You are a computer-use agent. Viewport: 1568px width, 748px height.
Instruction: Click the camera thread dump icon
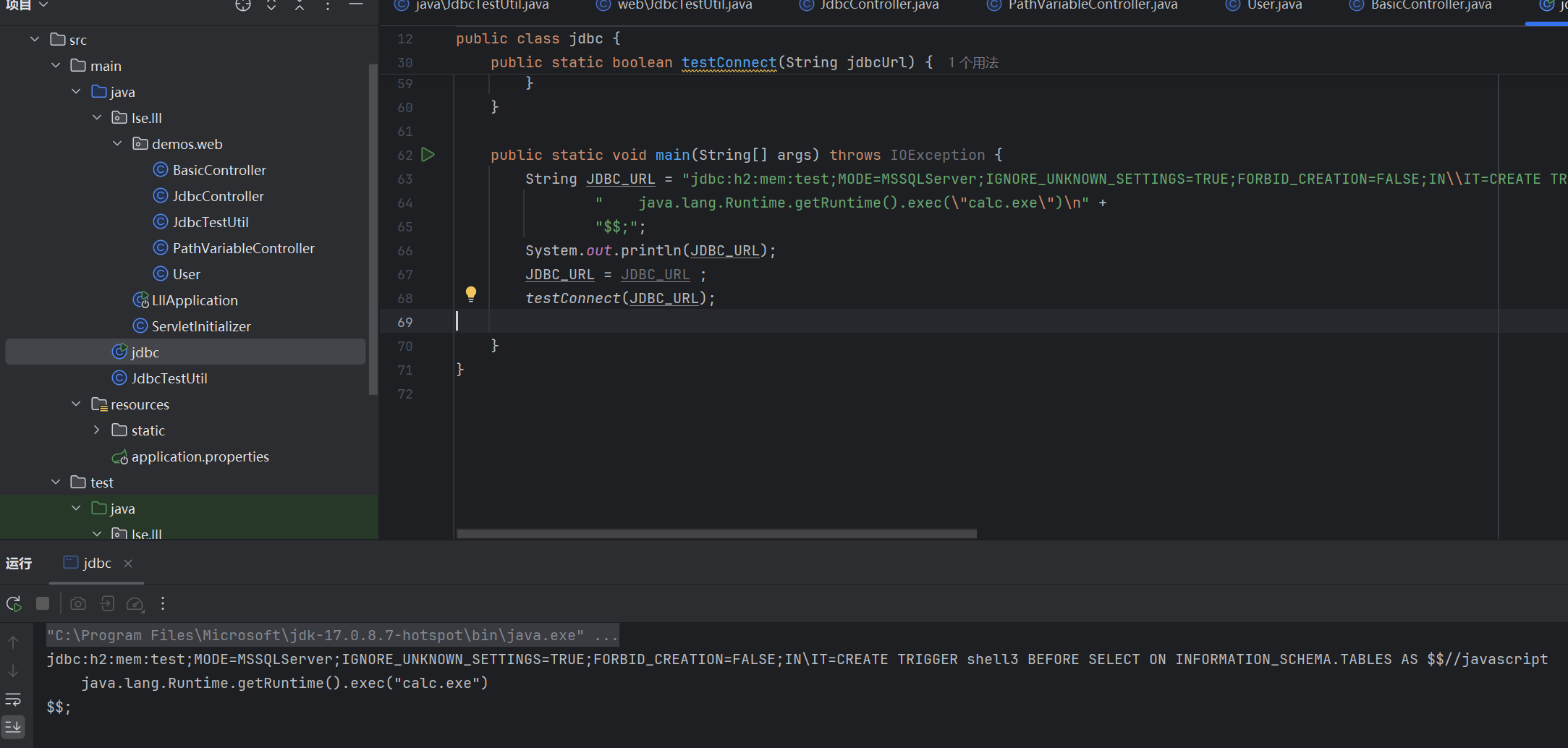(x=78, y=603)
